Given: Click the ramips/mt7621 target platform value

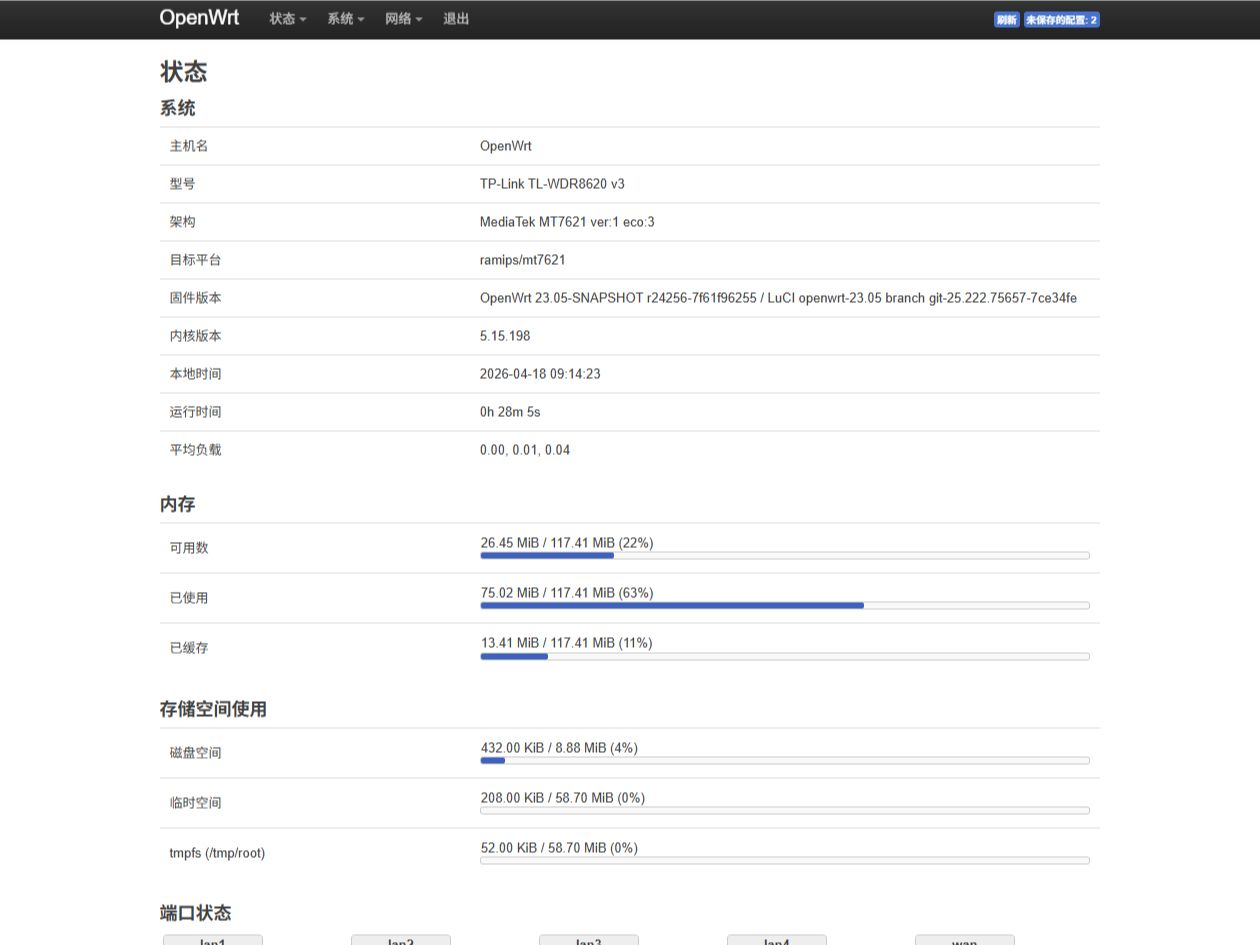Looking at the screenshot, I should [523, 260].
